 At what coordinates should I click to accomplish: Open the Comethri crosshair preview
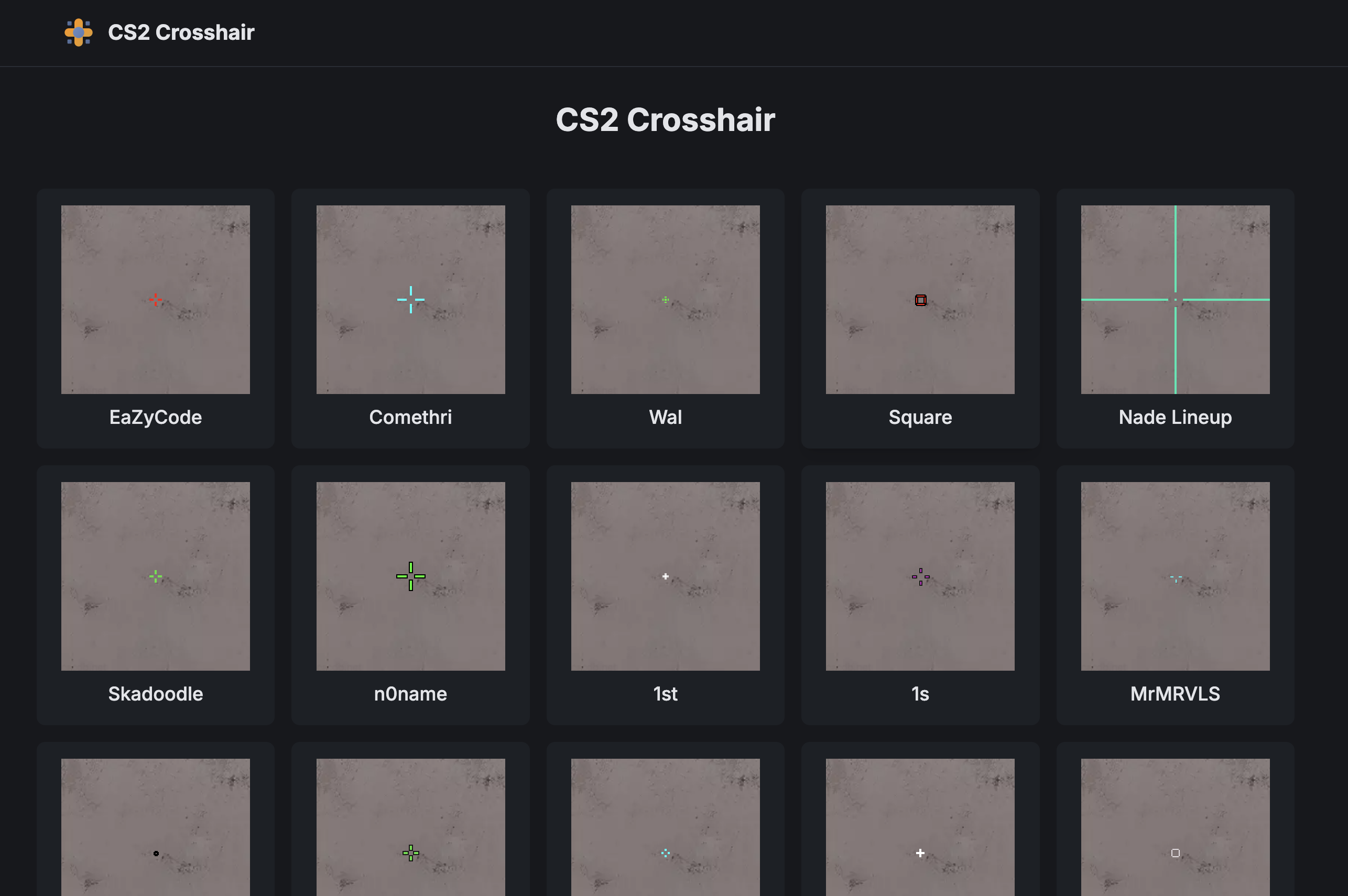coord(410,299)
